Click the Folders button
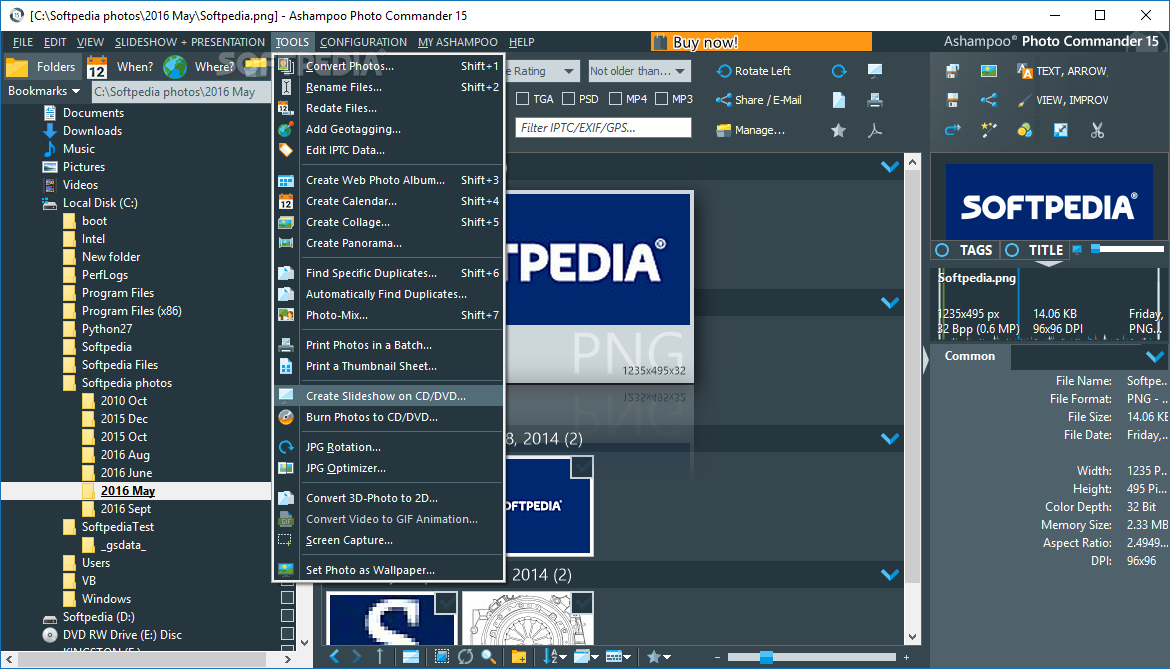1170x669 pixels. tap(42, 67)
